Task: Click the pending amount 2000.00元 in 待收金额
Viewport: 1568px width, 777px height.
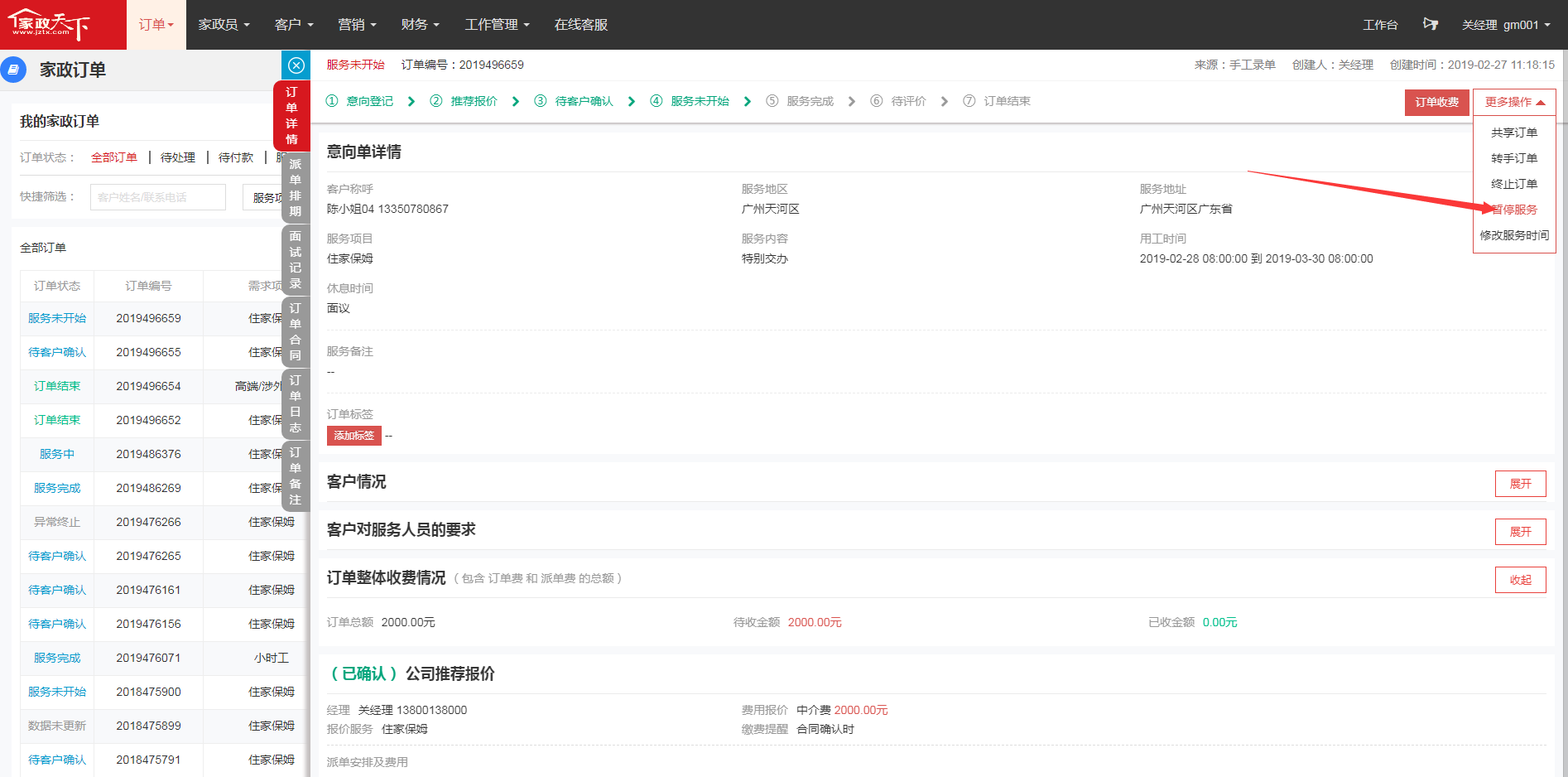Action: point(815,622)
